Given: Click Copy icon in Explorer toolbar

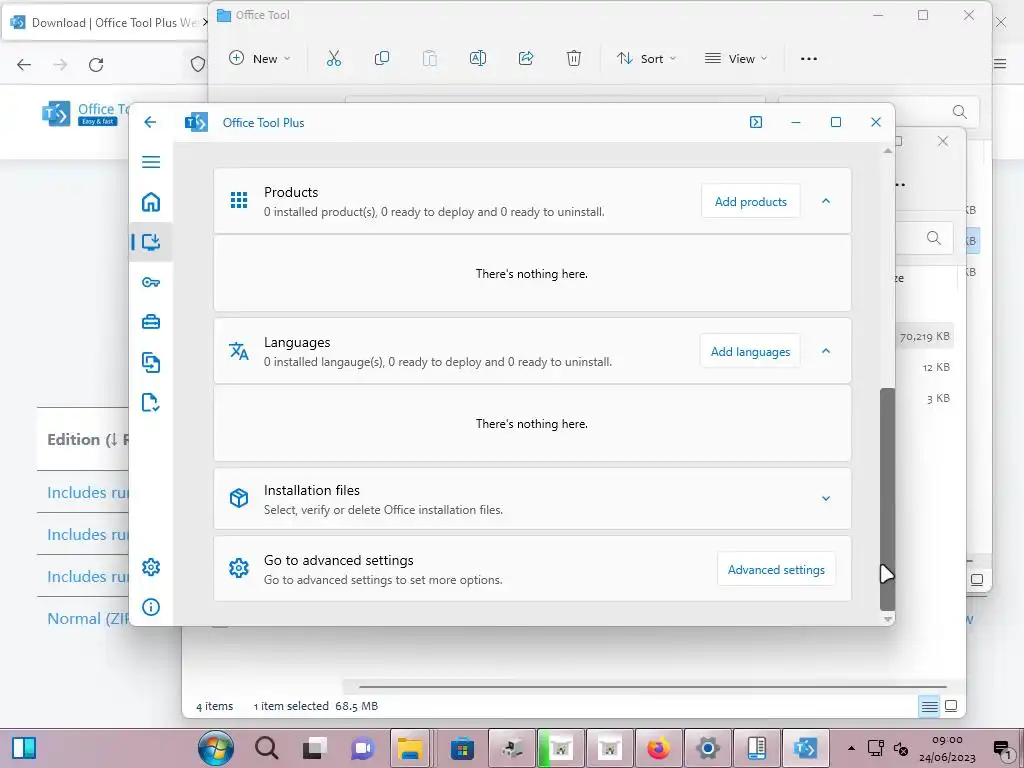Looking at the screenshot, I should click(382, 59).
